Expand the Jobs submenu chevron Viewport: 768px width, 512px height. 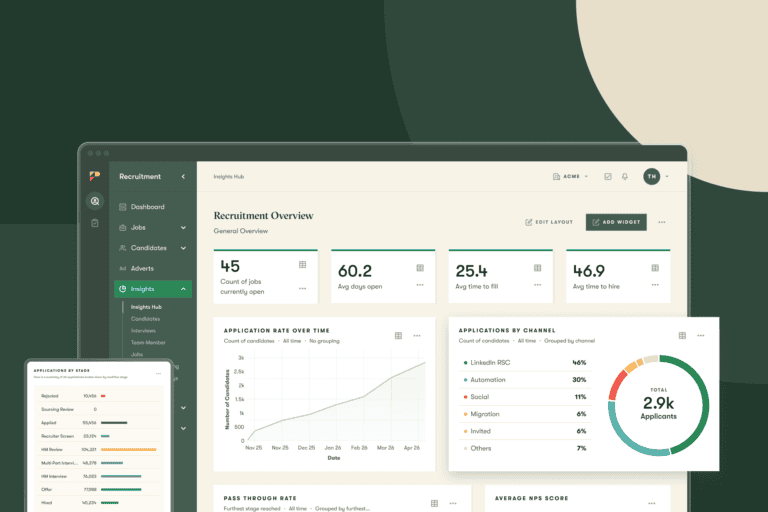183,228
